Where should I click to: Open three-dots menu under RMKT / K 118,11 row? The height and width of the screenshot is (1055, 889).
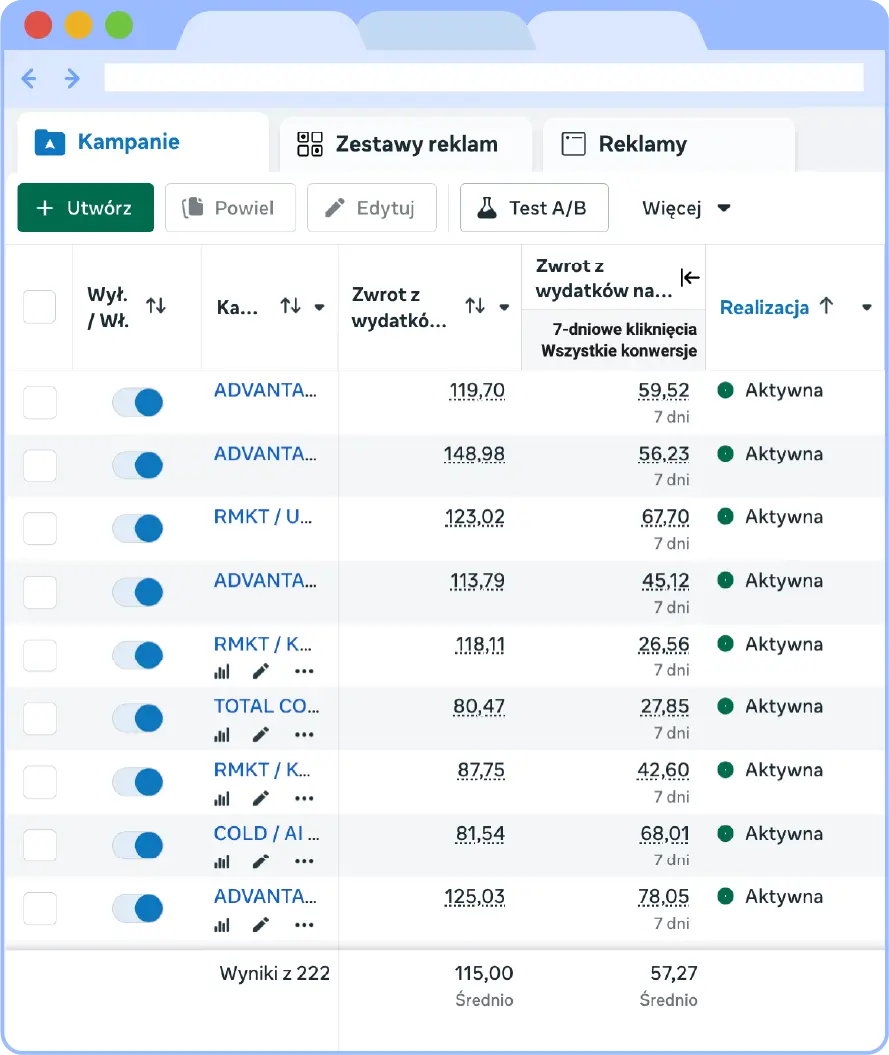[304, 672]
